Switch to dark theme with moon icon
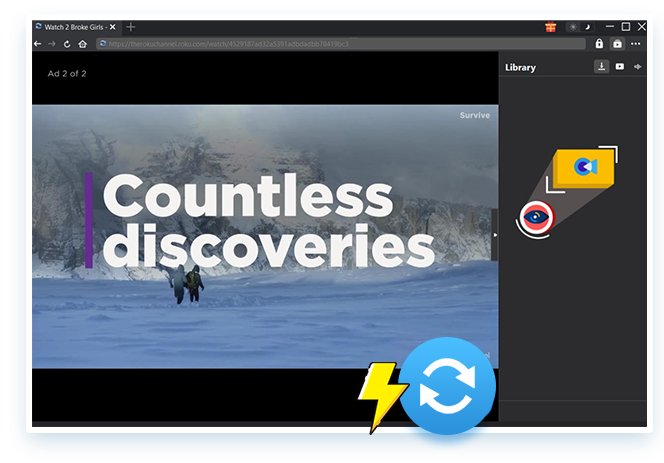The image size is (664, 463). pyautogui.click(x=587, y=27)
